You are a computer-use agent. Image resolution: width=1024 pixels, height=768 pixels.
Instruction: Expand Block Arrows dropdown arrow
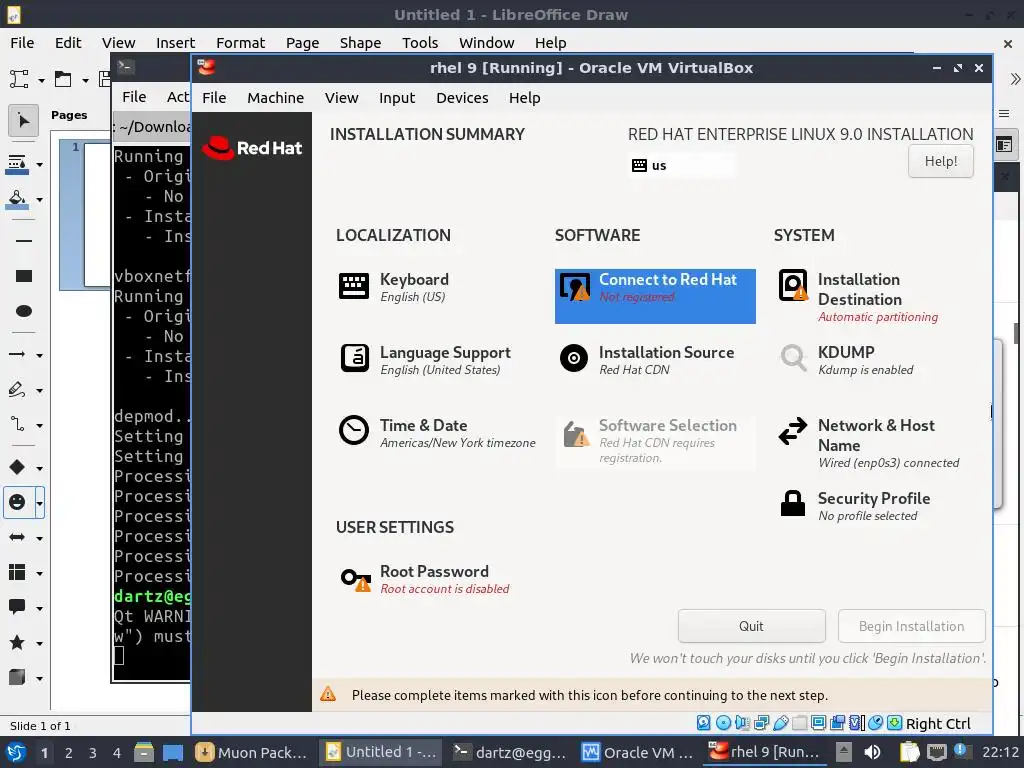(x=39, y=539)
